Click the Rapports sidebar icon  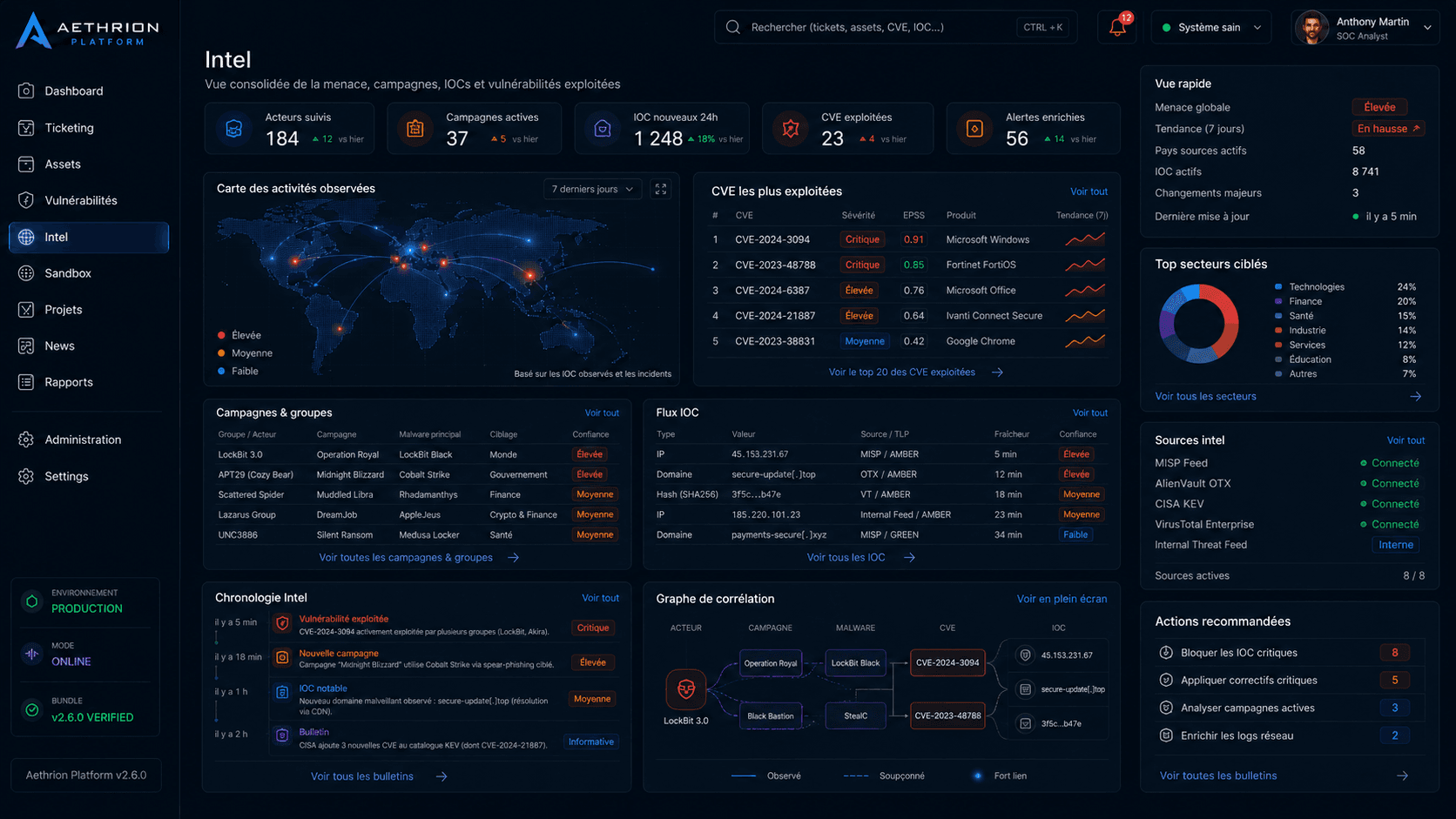[26, 382]
